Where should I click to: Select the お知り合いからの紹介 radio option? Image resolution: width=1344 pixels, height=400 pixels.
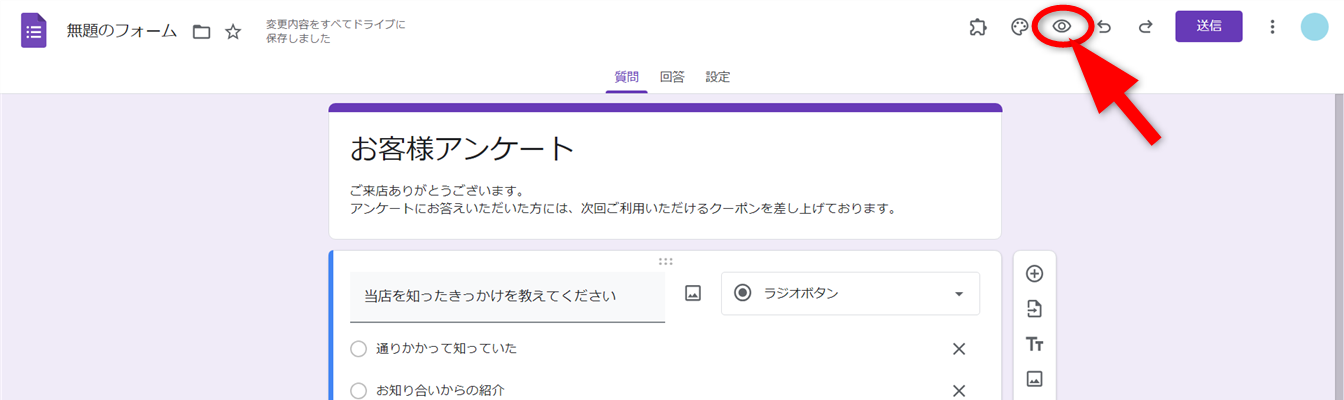[359, 391]
